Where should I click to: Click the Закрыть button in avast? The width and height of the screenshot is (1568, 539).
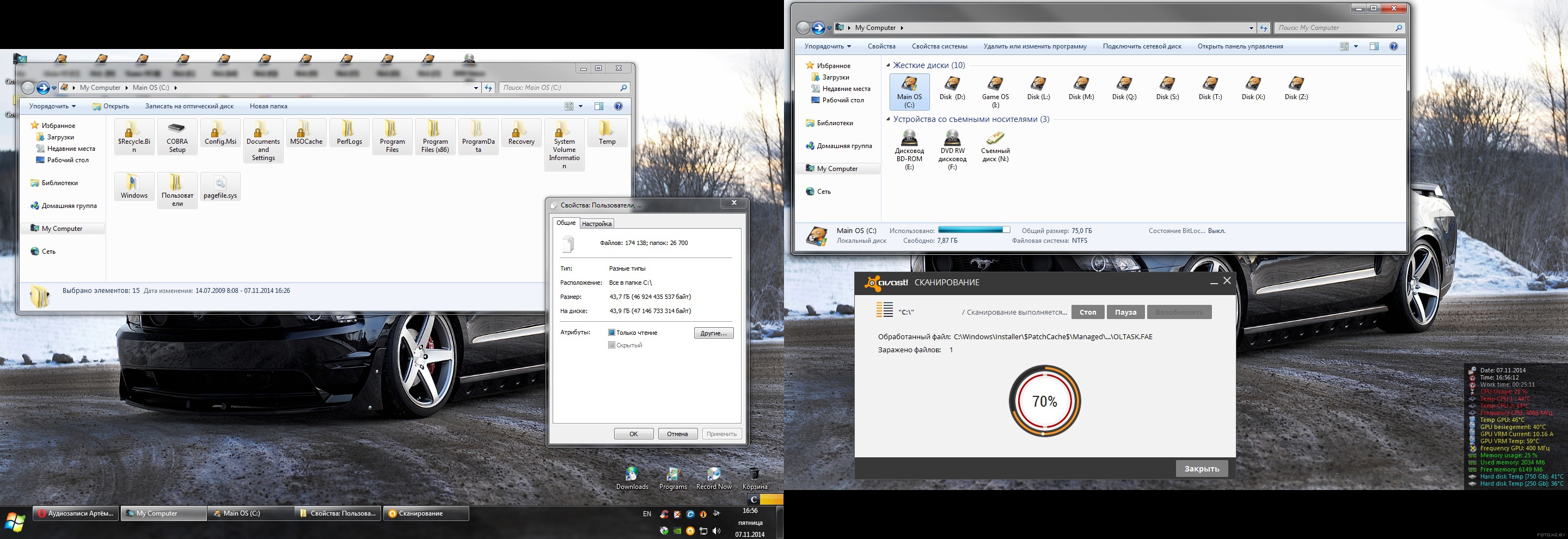point(1202,468)
